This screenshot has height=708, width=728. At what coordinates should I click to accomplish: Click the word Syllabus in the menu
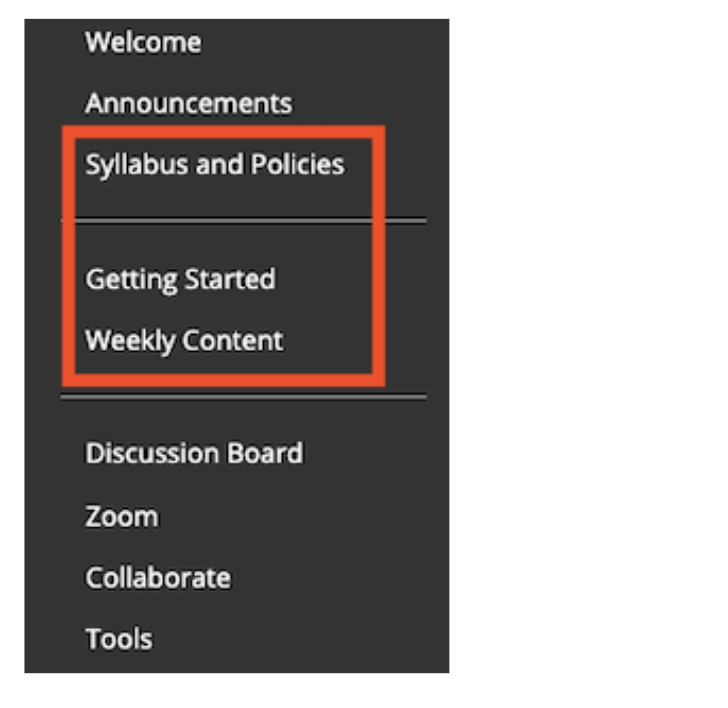(137, 165)
